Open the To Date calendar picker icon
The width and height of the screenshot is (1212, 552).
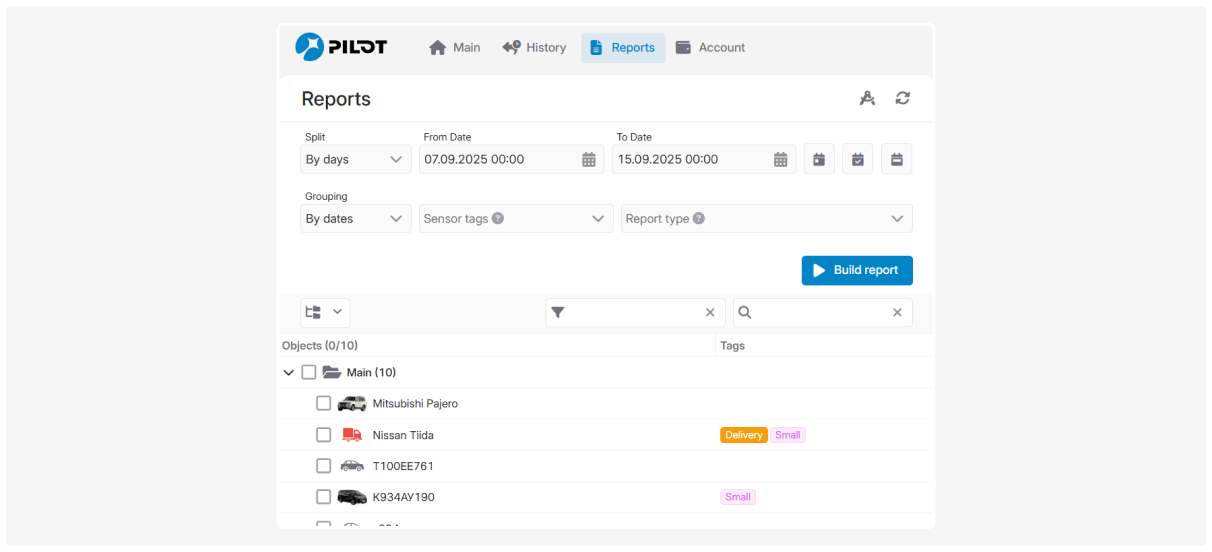pyautogui.click(x=782, y=160)
